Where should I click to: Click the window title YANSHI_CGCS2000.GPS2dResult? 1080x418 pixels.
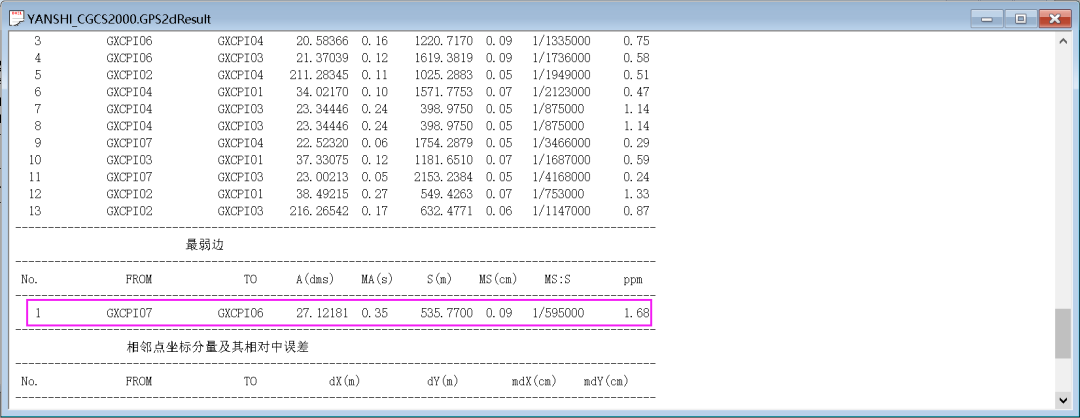click(119, 19)
